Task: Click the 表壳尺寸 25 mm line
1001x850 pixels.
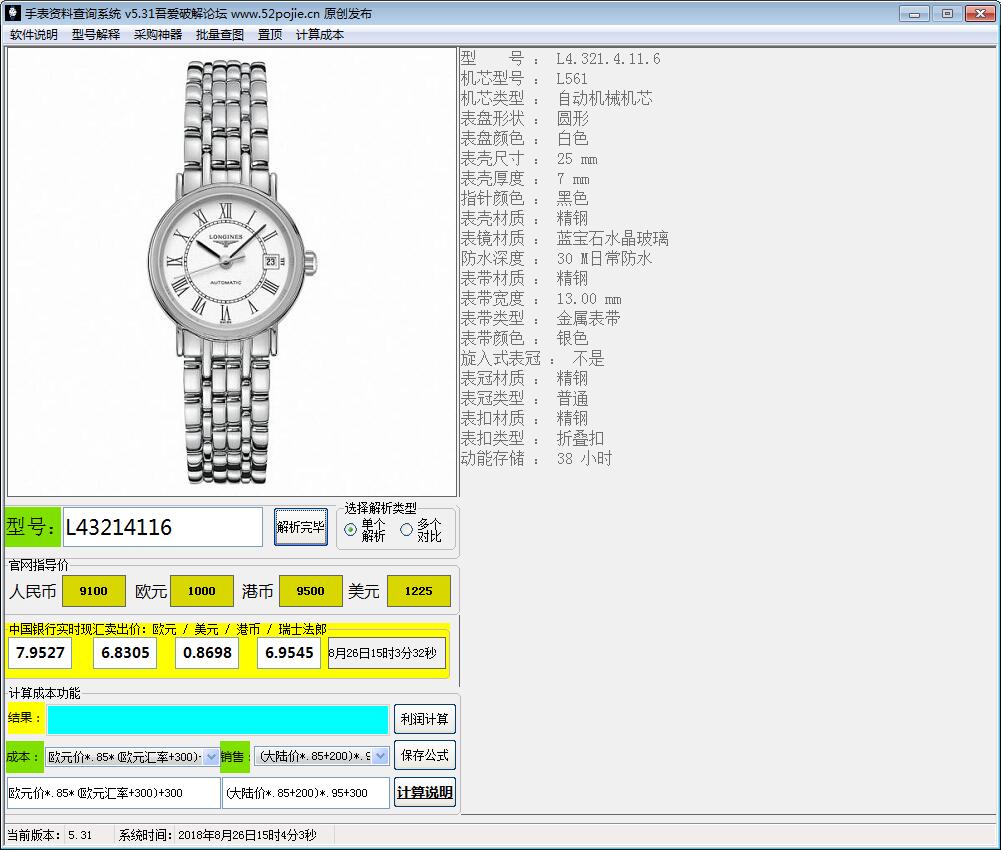Action: [529, 158]
